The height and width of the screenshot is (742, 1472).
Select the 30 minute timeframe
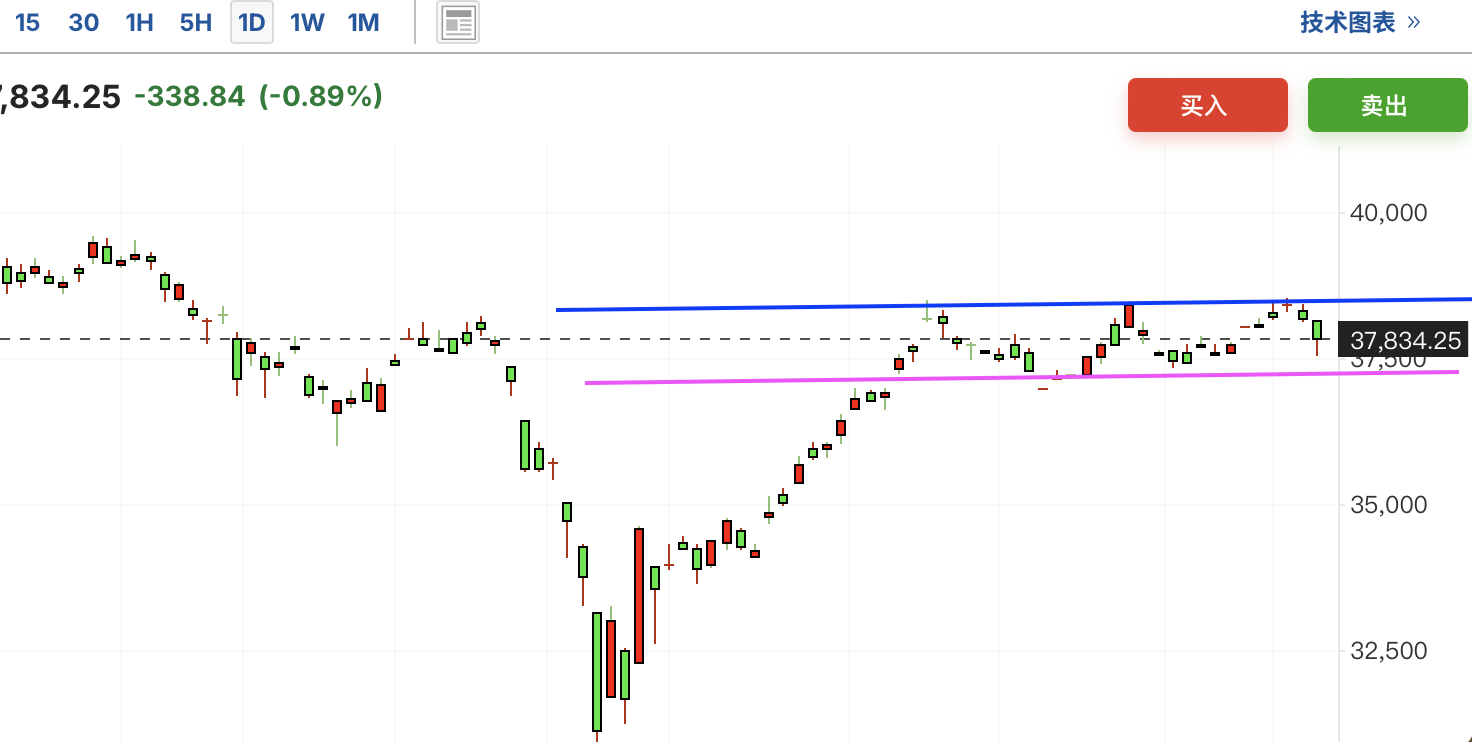coord(84,23)
